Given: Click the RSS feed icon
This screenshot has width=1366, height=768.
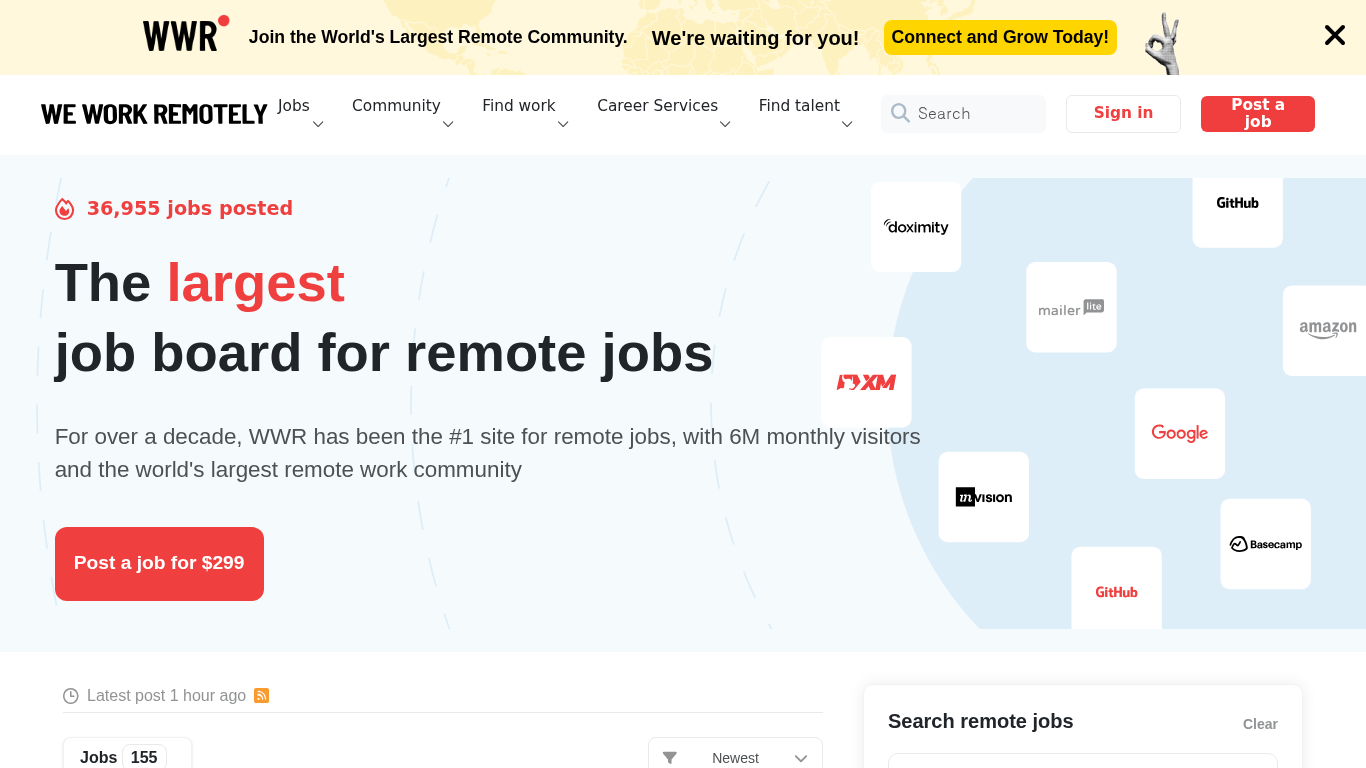Looking at the screenshot, I should point(262,696).
